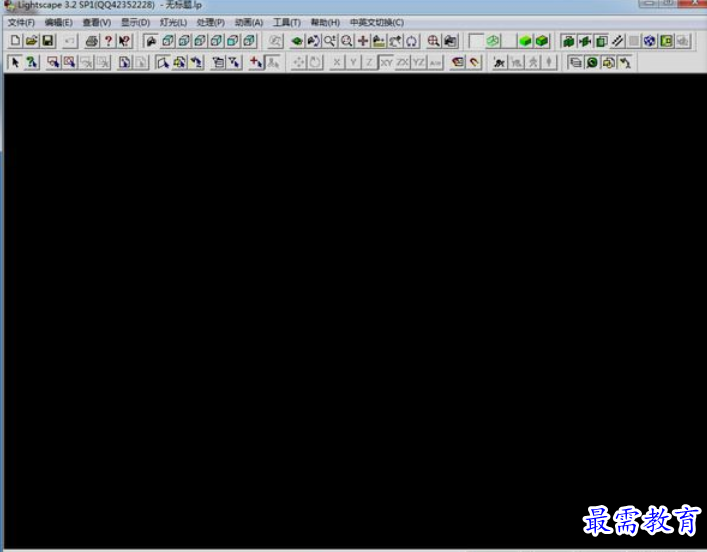Click the diagonal double-line toolbar icon
707x552 pixels.
[x=617, y=41]
